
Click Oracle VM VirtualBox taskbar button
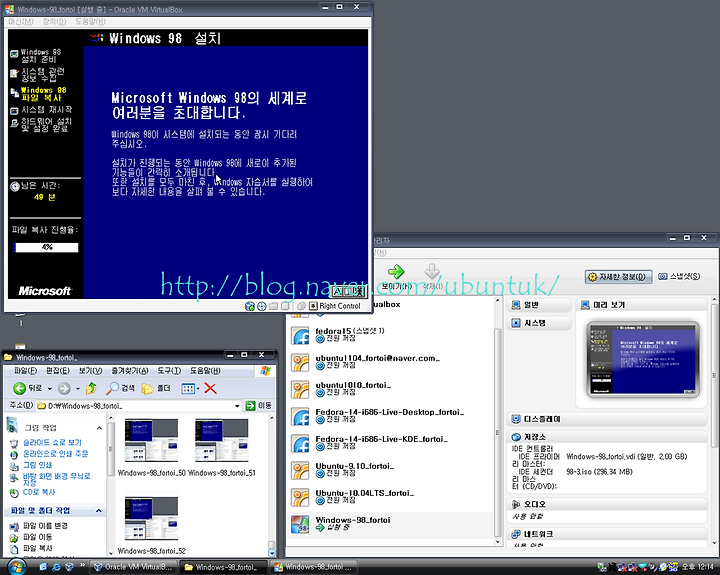coord(132,567)
